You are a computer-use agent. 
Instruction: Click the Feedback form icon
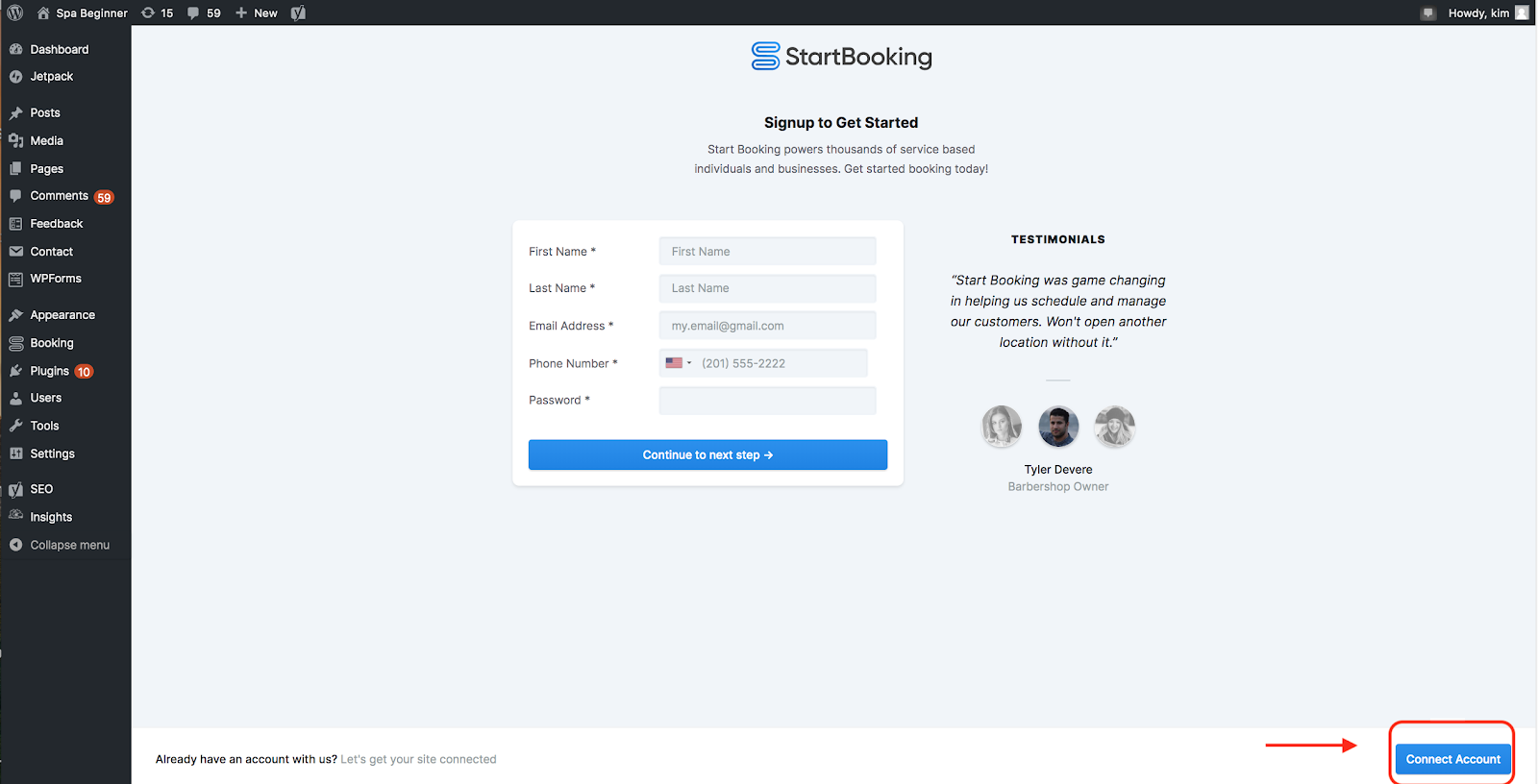(15, 224)
